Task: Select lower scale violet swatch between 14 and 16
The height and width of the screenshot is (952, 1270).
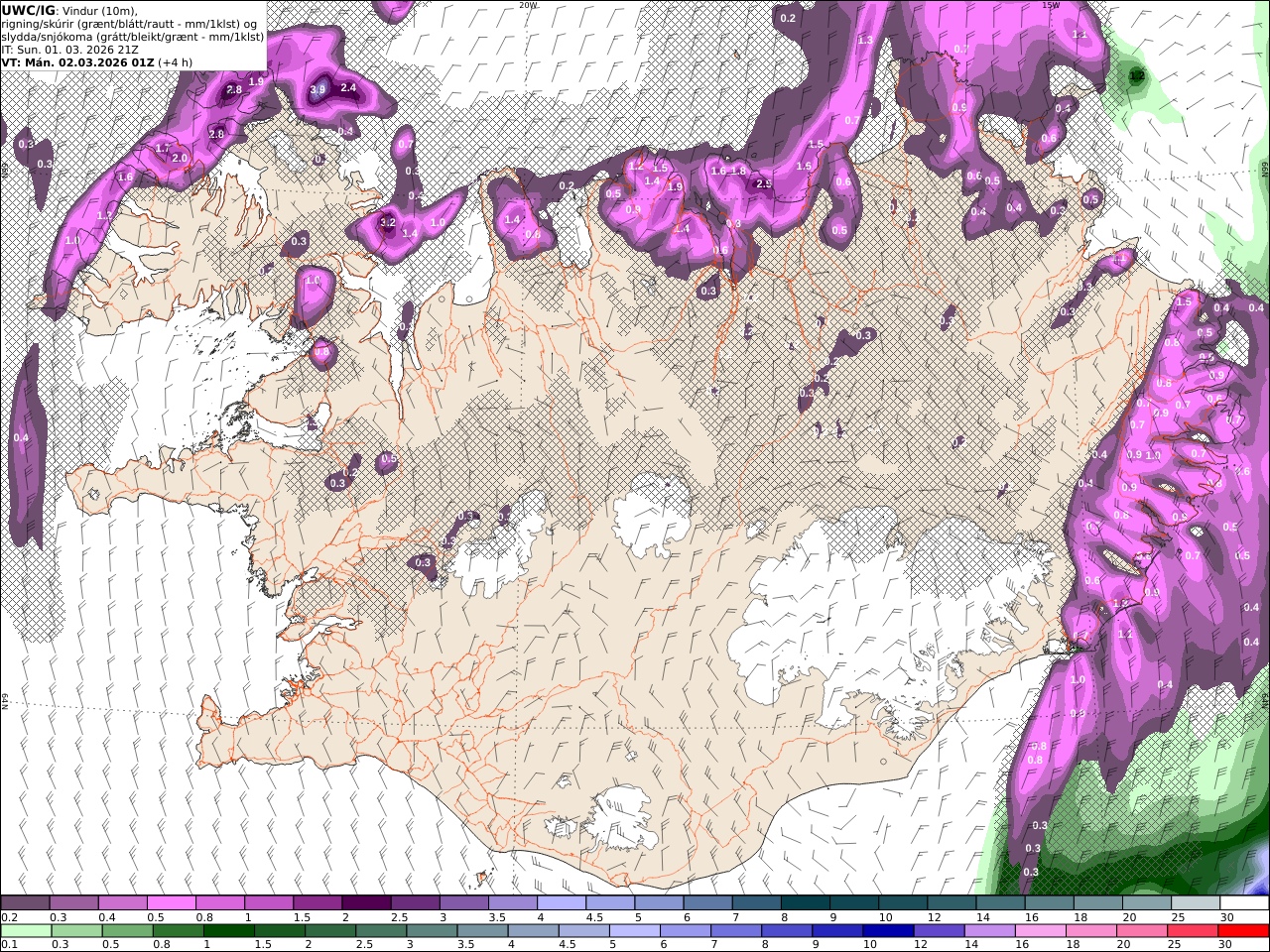Action: coord(989,931)
